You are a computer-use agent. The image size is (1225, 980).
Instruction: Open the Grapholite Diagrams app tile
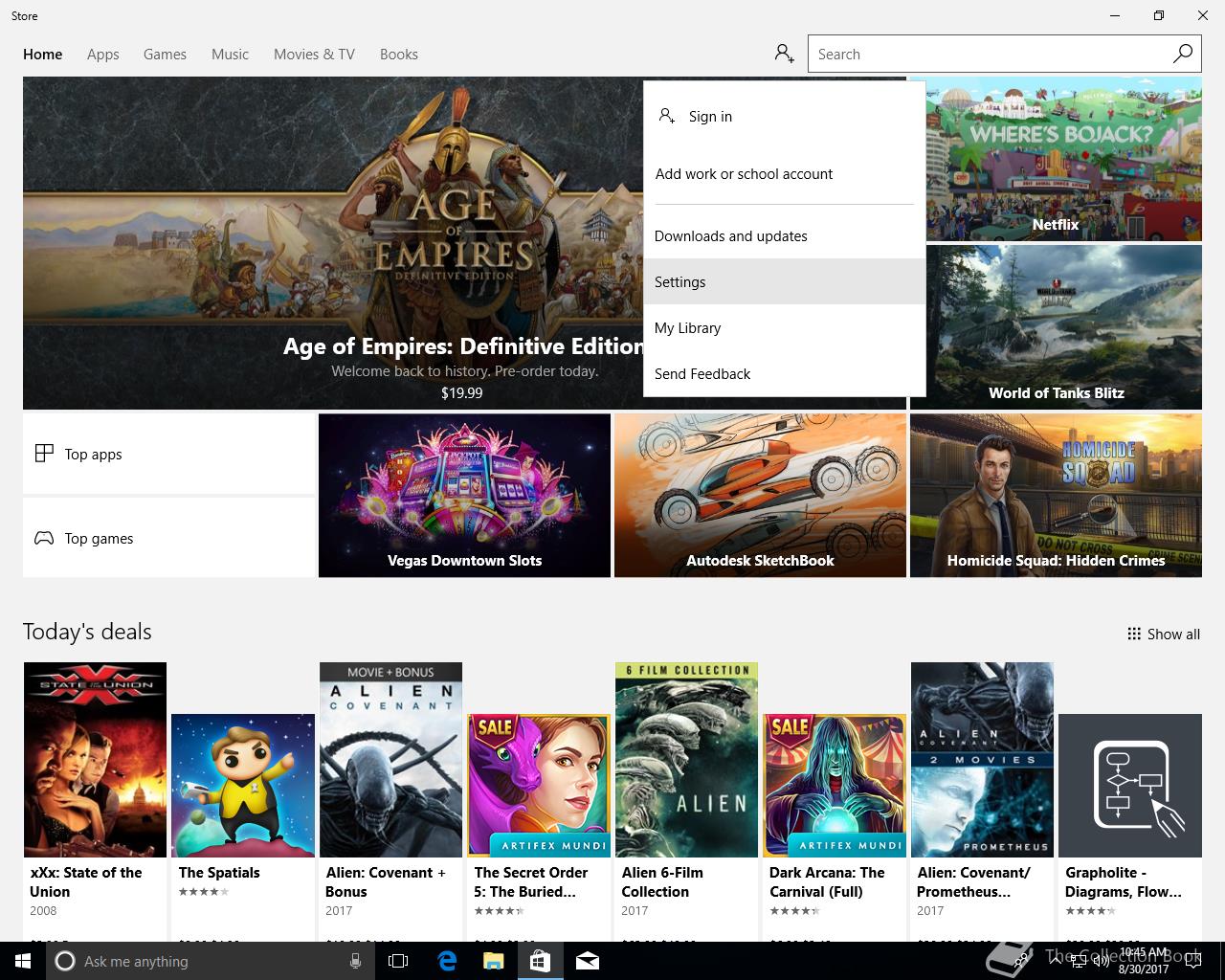(1130, 786)
